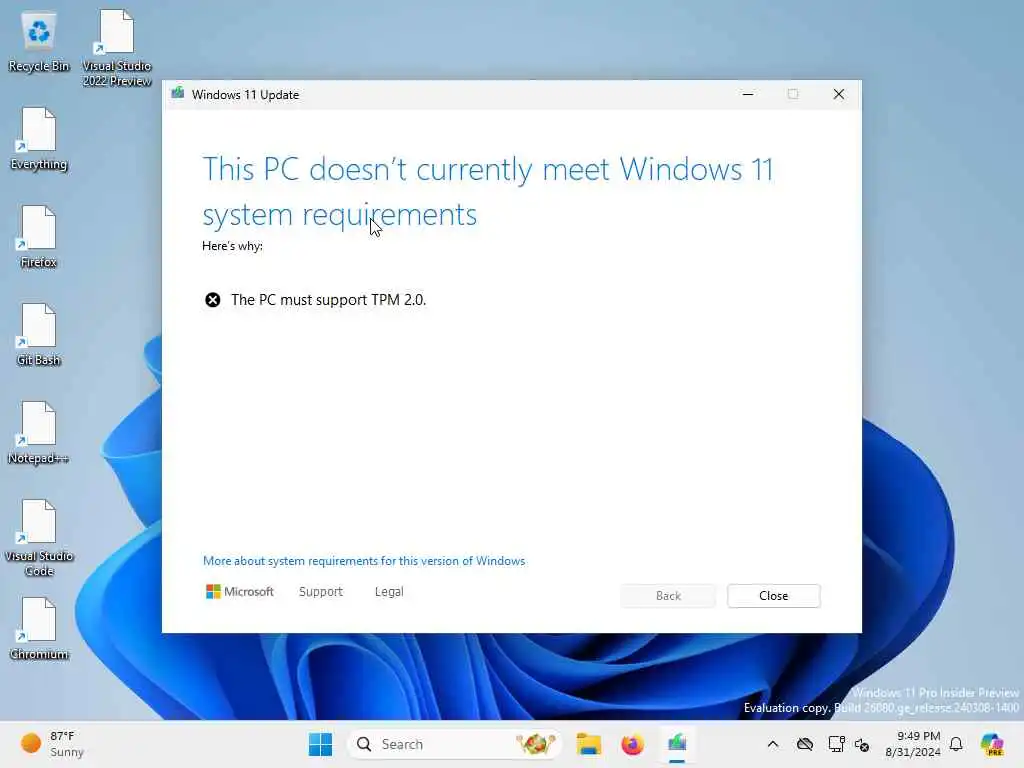
Task: Select the Git Bash desktop shortcut
Action: 39,335
